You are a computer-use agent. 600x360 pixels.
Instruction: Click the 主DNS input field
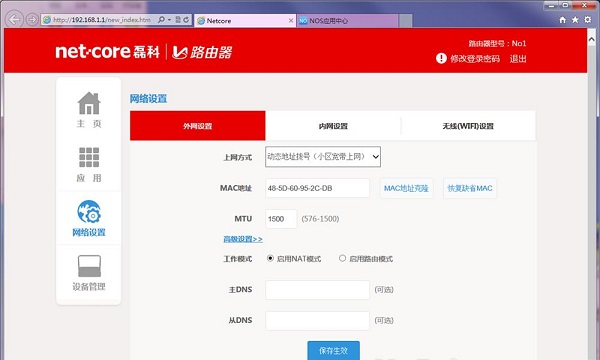point(317,290)
